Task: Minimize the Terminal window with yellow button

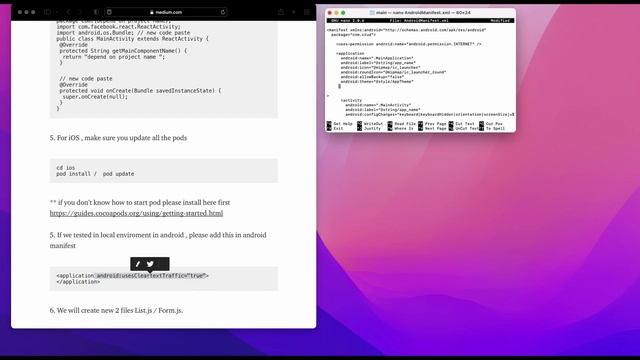Action: coord(336,13)
